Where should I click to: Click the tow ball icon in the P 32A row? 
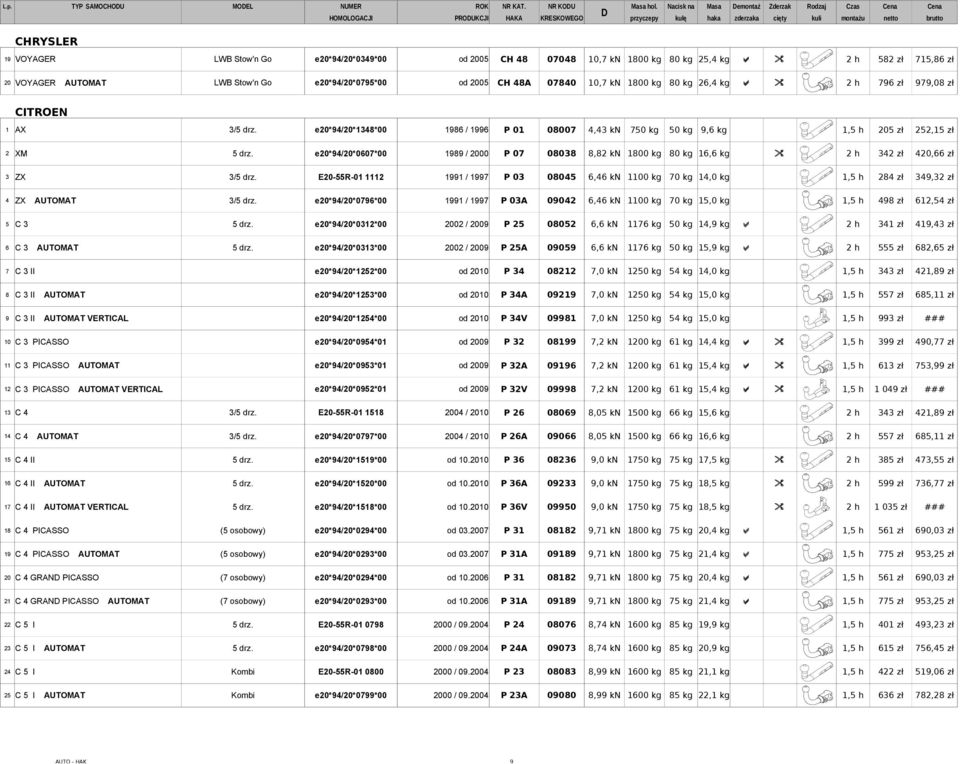pos(816,365)
